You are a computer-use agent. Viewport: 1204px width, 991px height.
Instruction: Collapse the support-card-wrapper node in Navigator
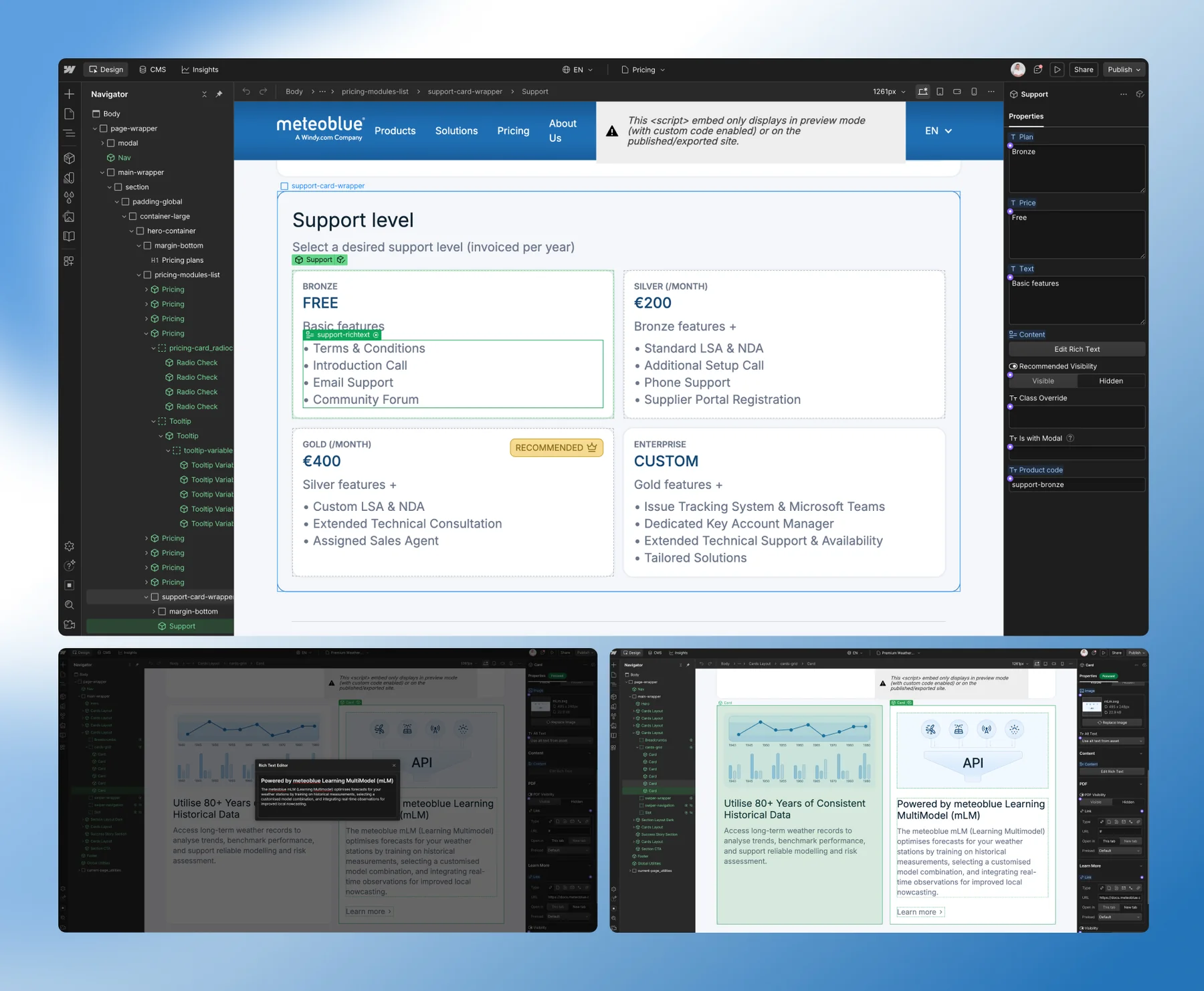pyautogui.click(x=146, y=597)
